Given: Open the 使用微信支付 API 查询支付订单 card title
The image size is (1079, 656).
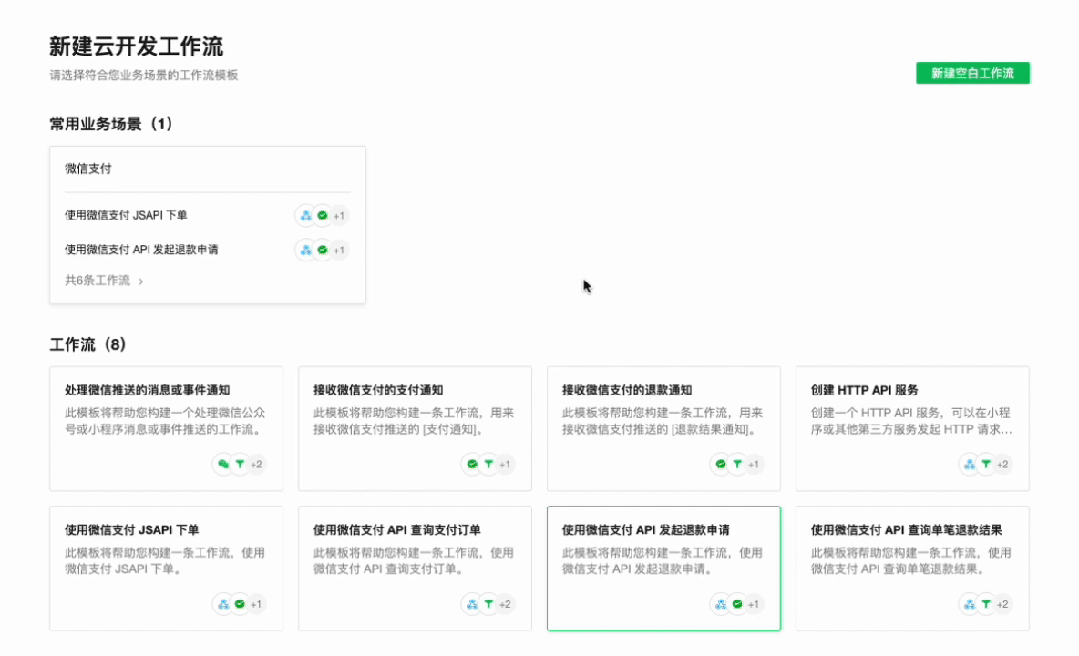Looking at the screenshot, I should click(x=397, y=530).
